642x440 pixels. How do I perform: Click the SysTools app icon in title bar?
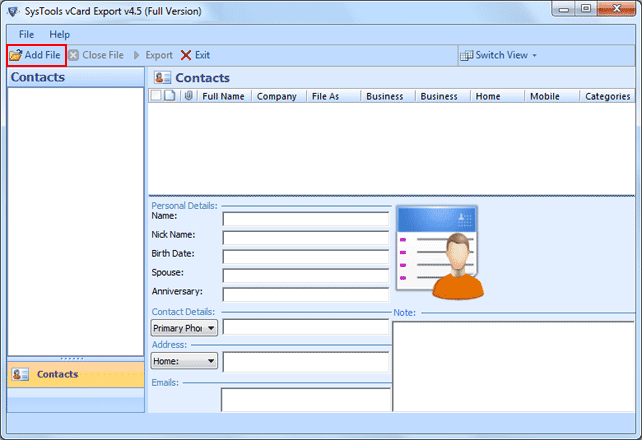13,11
